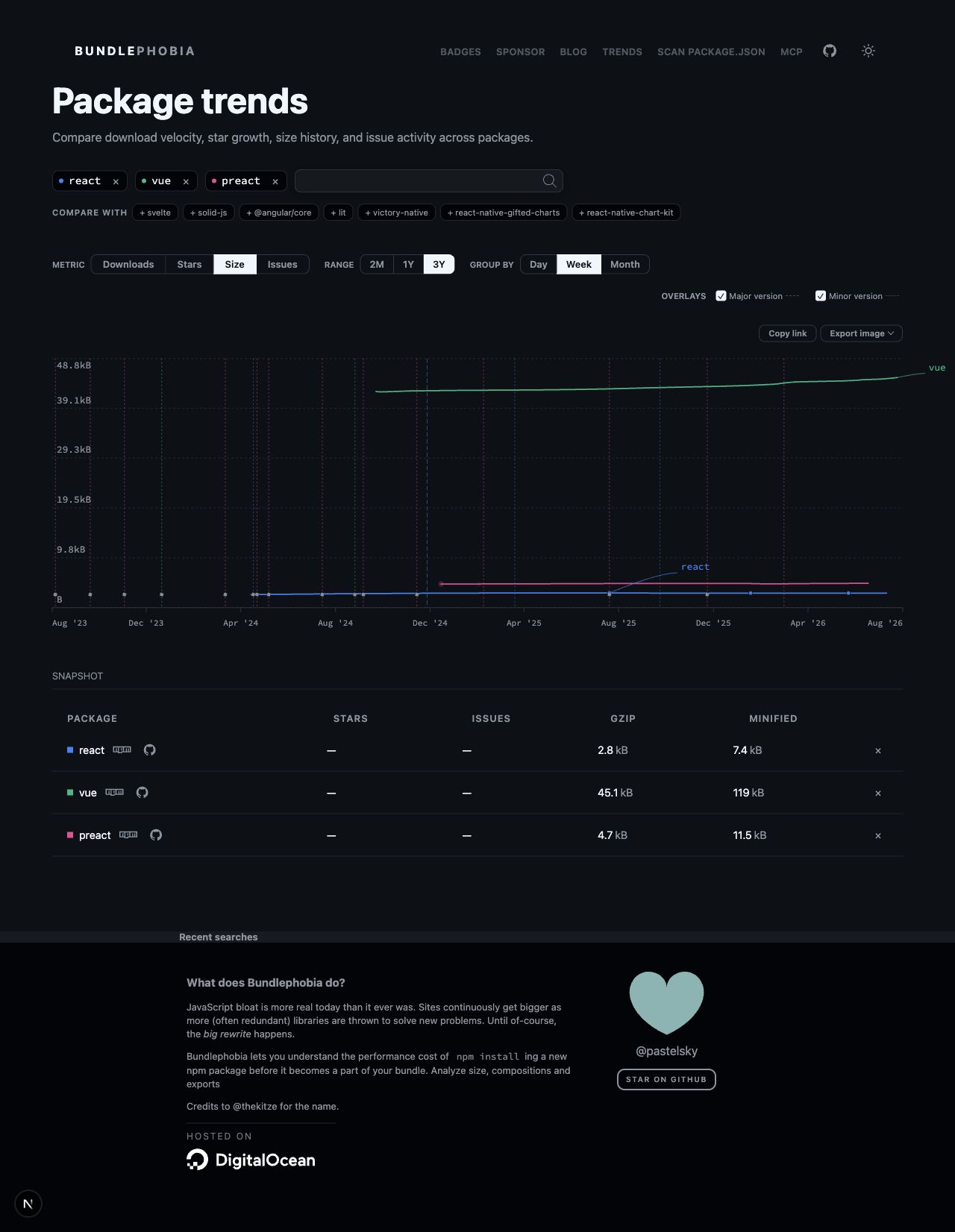
Task: Click the 11.5 kB minified value for preact
Action: coord(750,835)
